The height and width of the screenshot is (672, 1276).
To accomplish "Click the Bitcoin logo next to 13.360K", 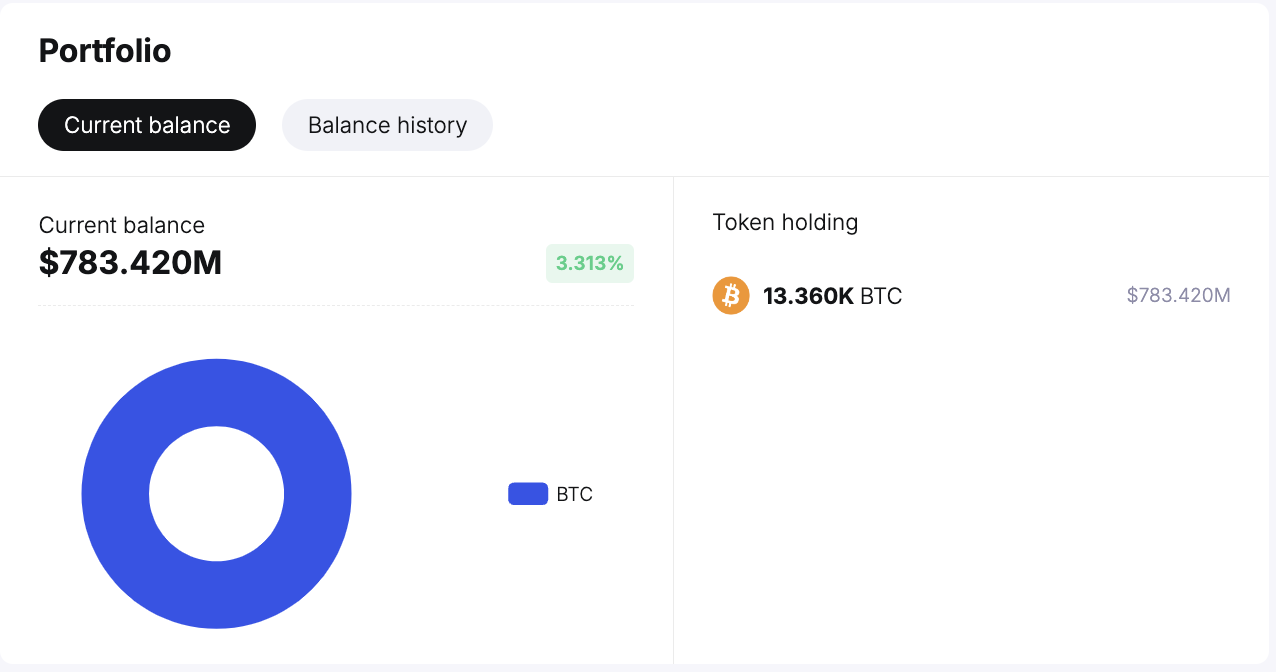I will tap(730, 295).
